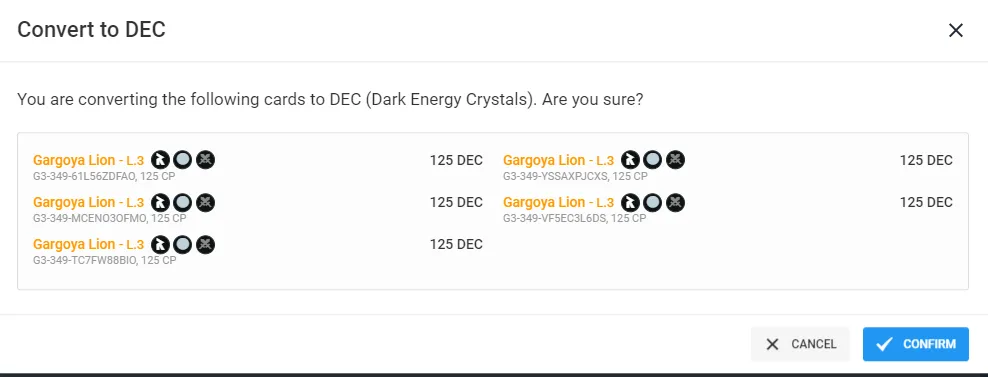The height and width of the screenshot is (377, 988).
Task: Open Gargoya Lion card MCENO3OFMO link
Action: tap(89, 202)
